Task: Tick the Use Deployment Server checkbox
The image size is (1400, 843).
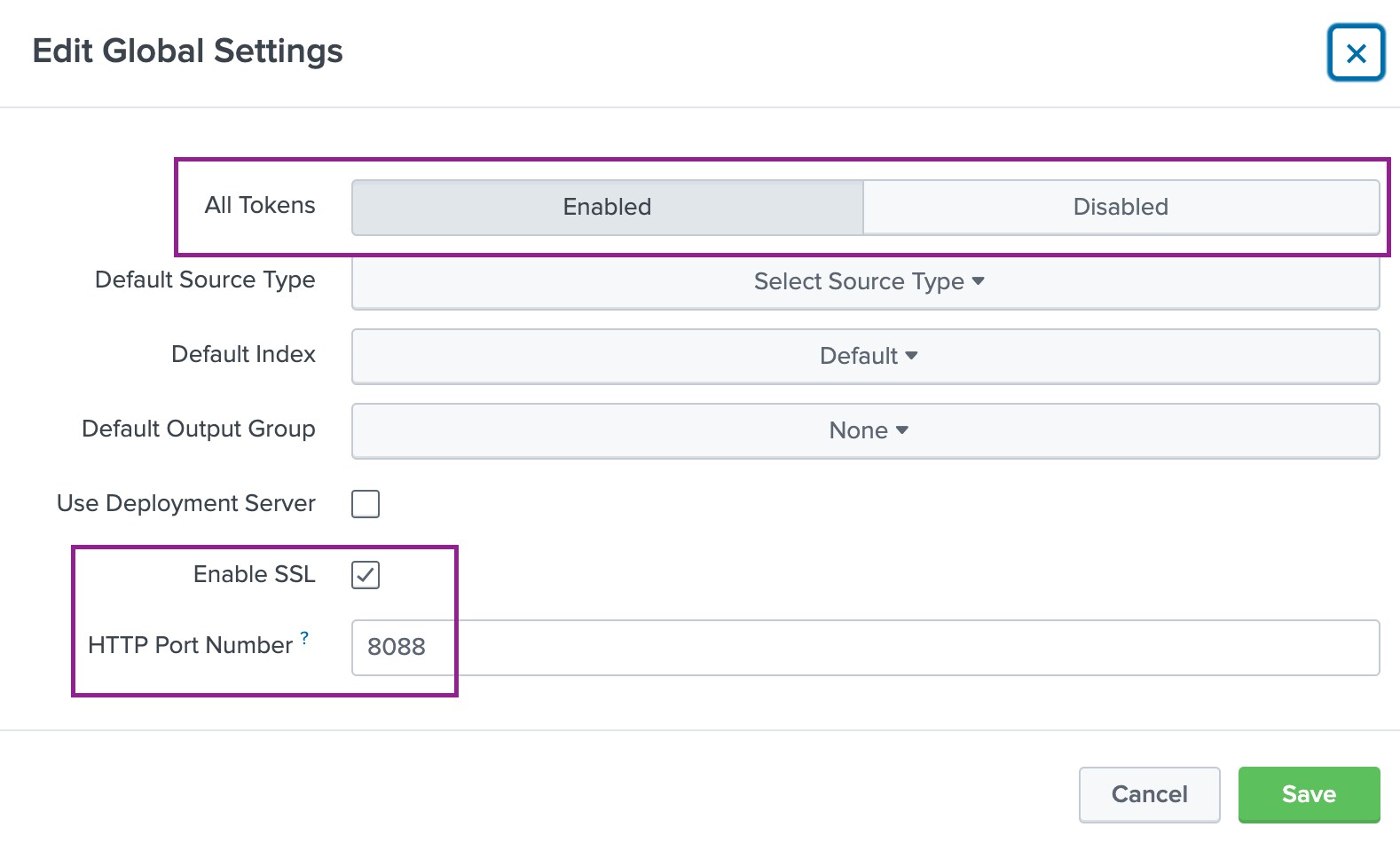Action: coord(366,504)
